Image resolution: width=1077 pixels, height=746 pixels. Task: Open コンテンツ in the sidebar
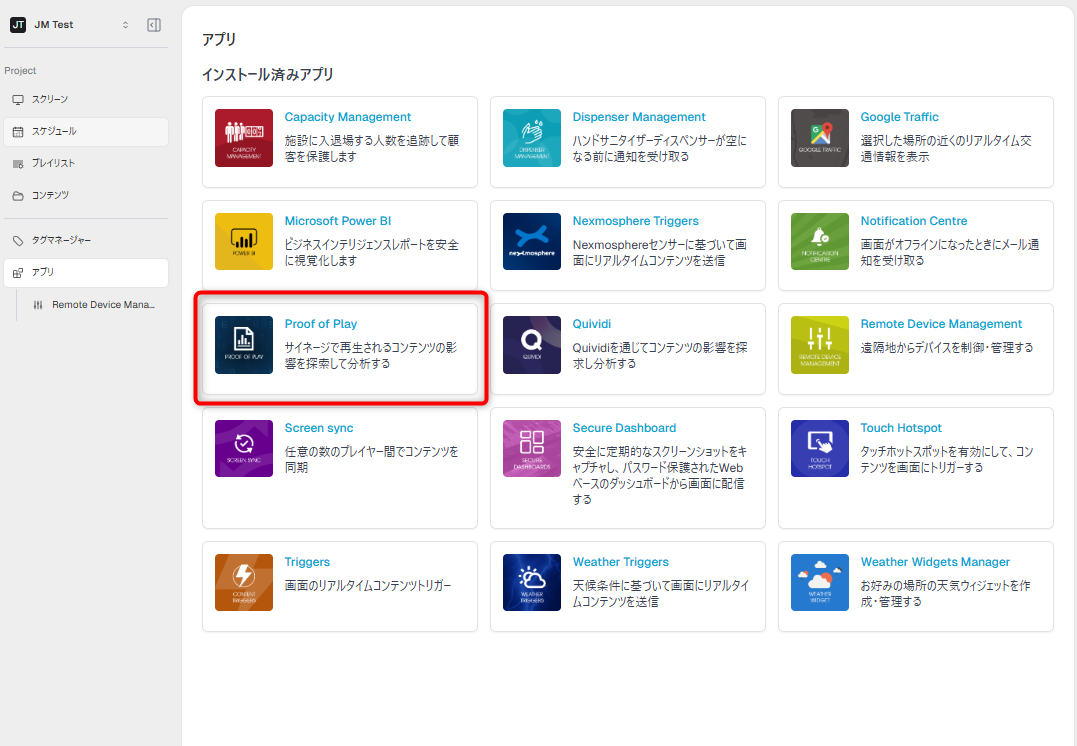coord(86,196)
